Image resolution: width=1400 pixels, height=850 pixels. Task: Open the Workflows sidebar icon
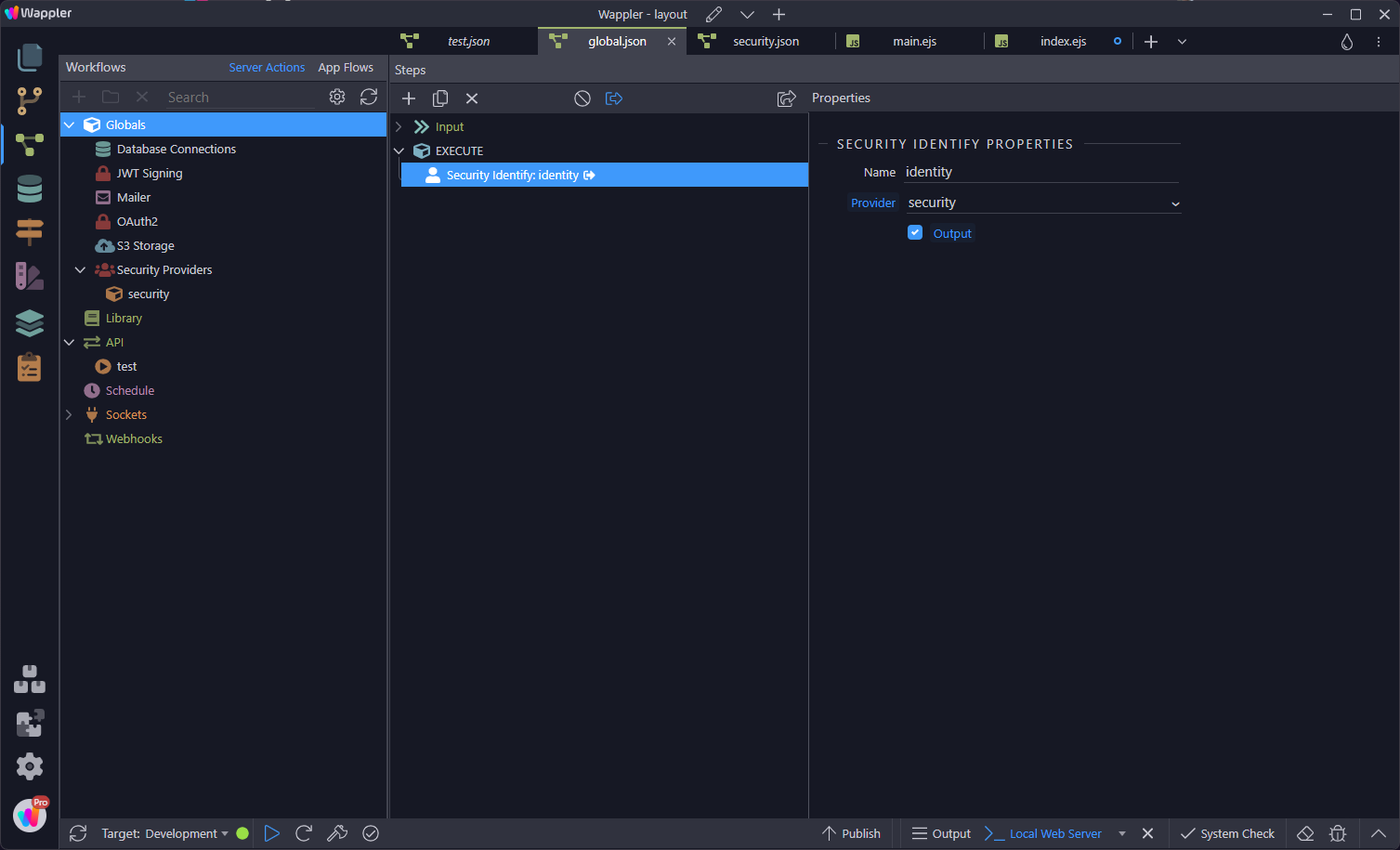[x=30, y=145]
